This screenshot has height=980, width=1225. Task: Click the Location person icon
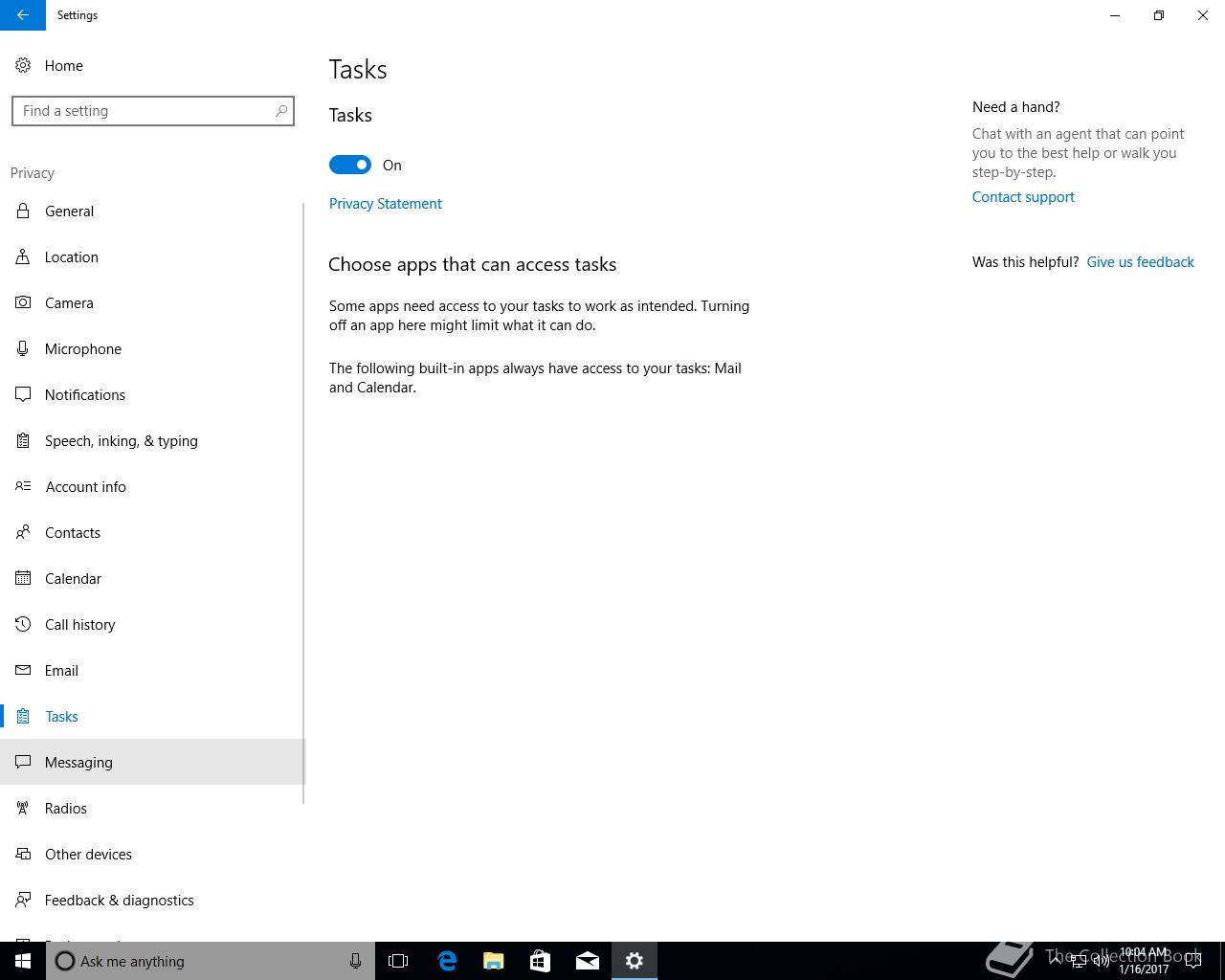[x=23, y=256]
